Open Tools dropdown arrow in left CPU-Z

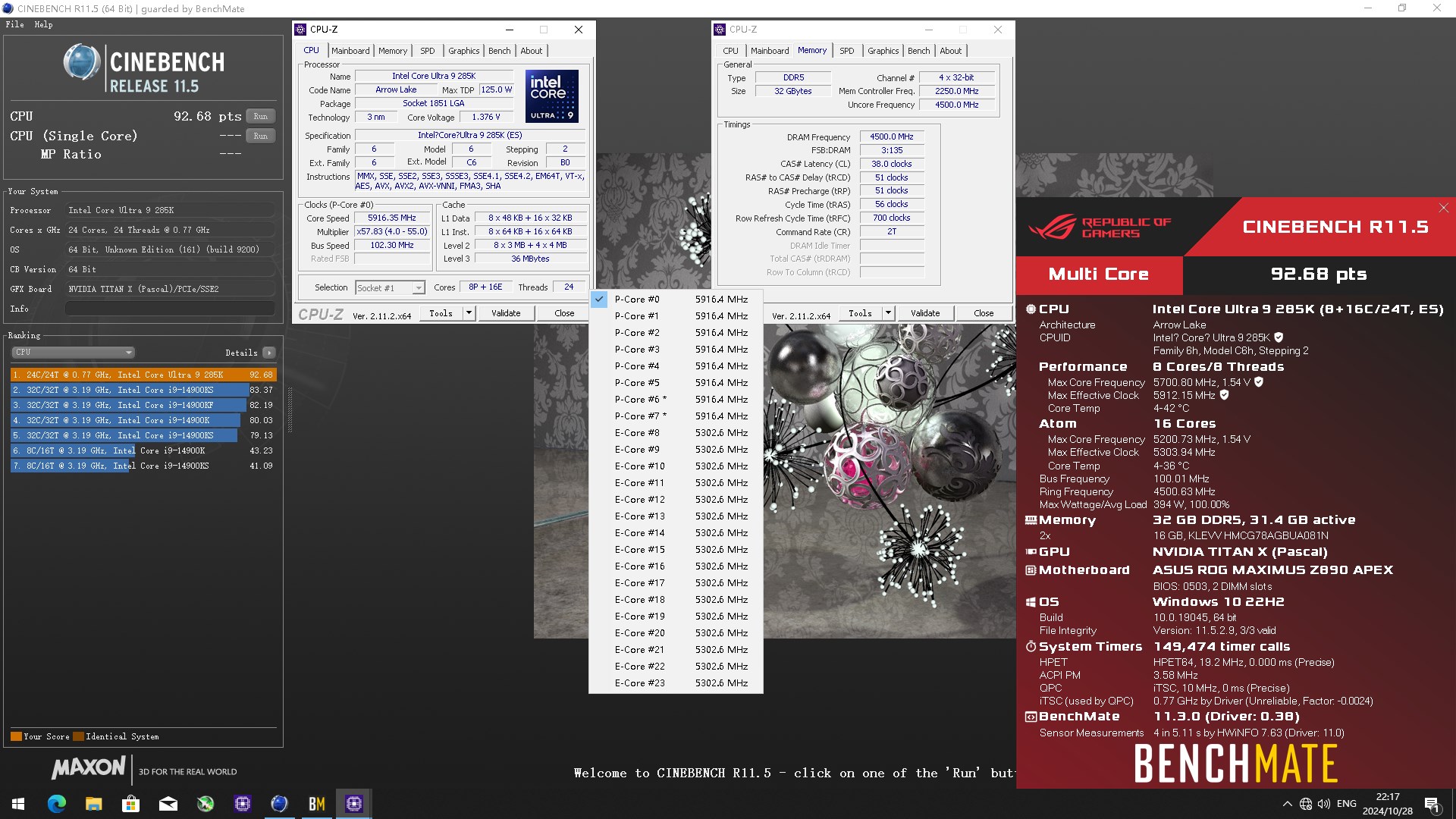point(469,313)
